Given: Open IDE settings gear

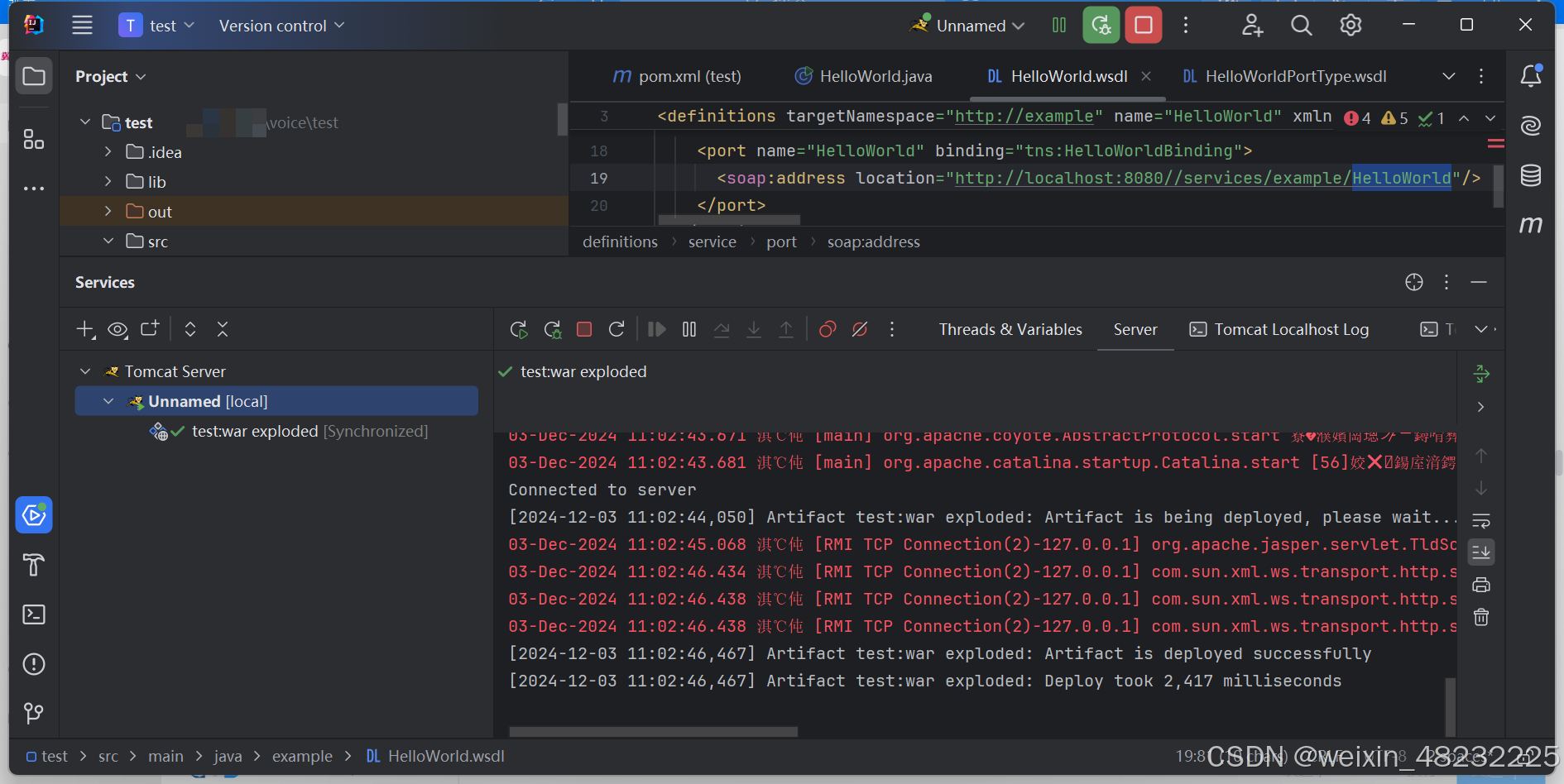Looking at the screenshot, I should tap(1351, 26).
